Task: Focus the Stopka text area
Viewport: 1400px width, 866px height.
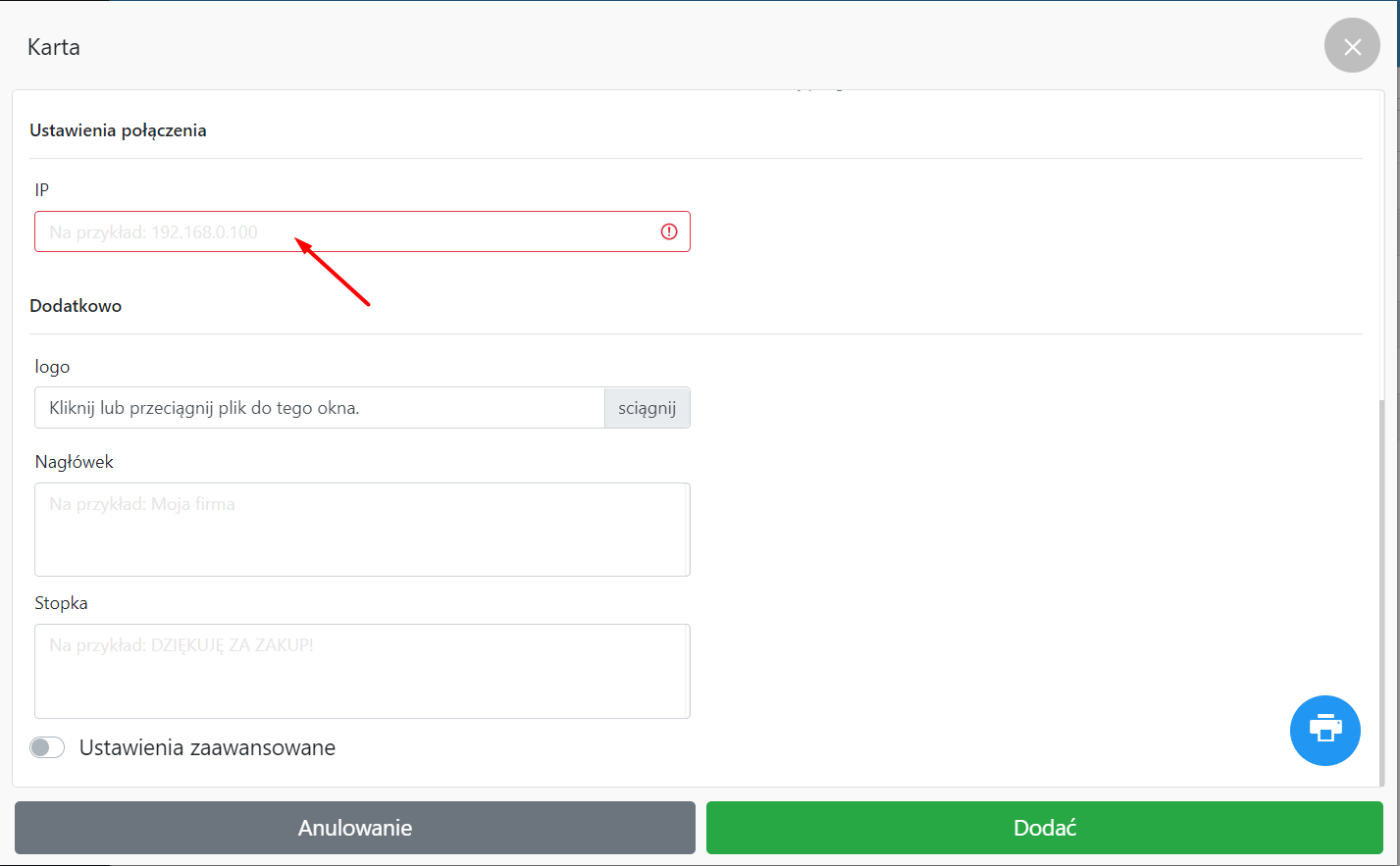Action: click(x=362, y=671)
